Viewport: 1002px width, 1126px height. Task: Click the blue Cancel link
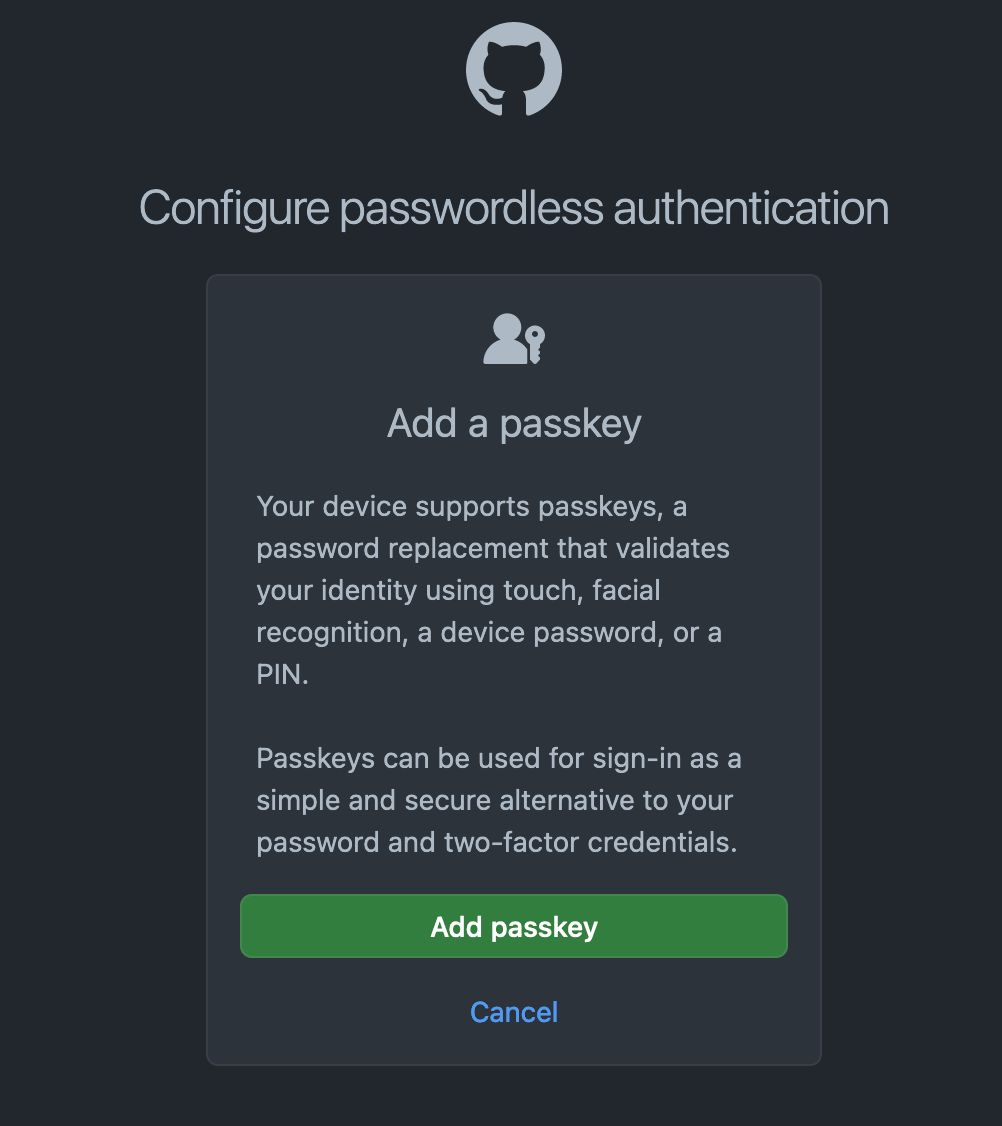(x=514, y=1012)
